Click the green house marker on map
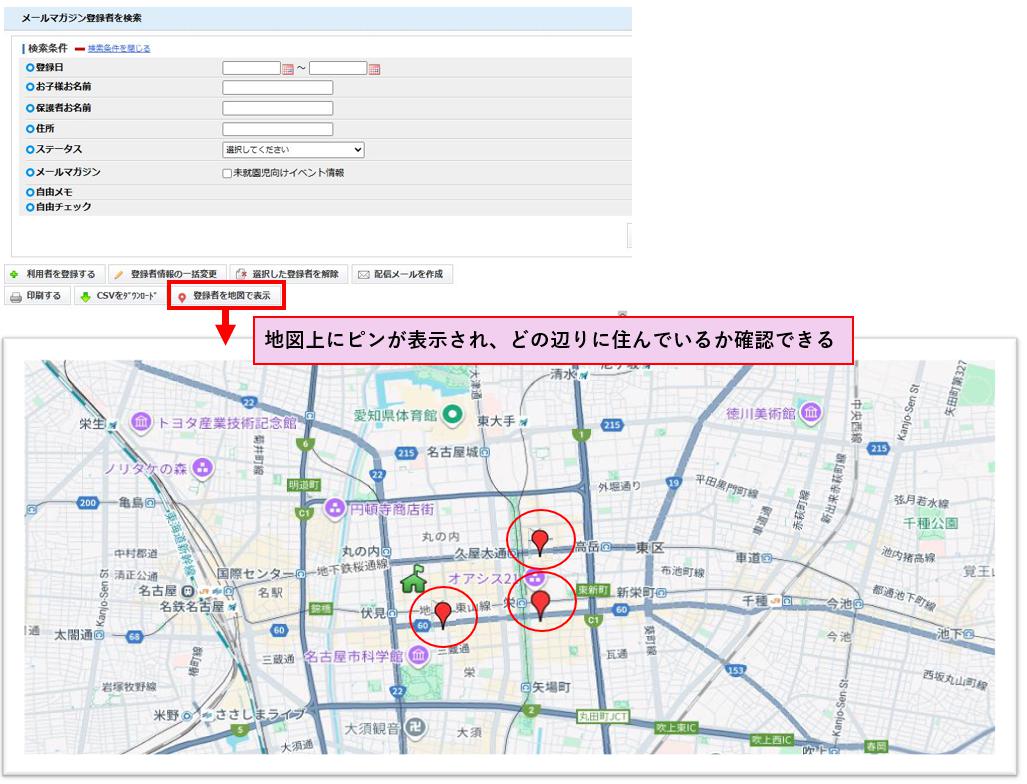The image size is (1027, 784). [413, 581]
